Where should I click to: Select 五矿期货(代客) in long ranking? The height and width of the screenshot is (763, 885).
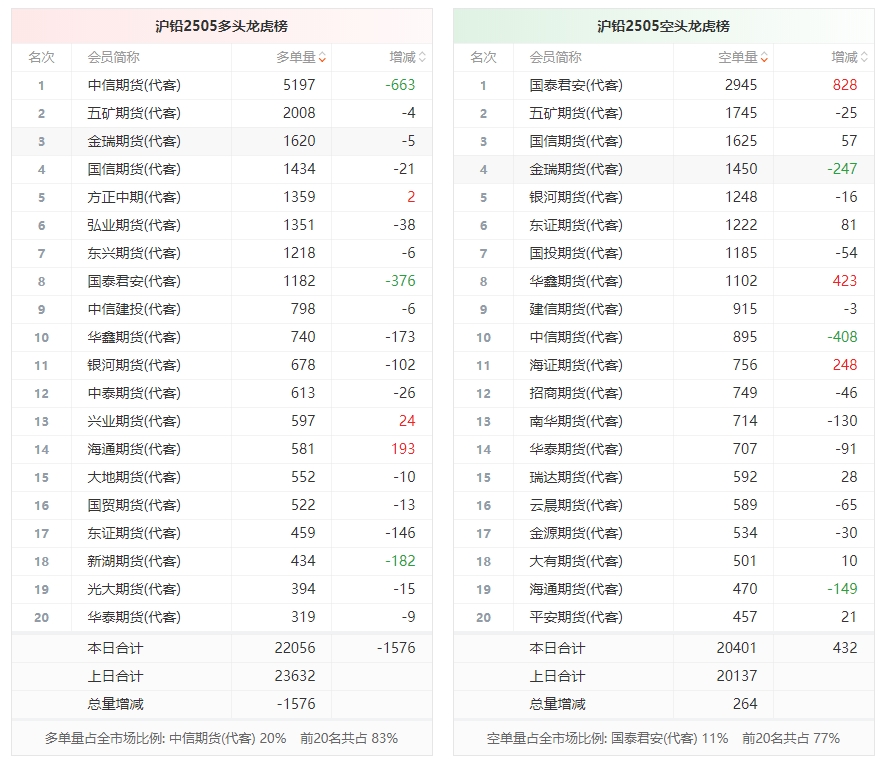coord(134,113)
